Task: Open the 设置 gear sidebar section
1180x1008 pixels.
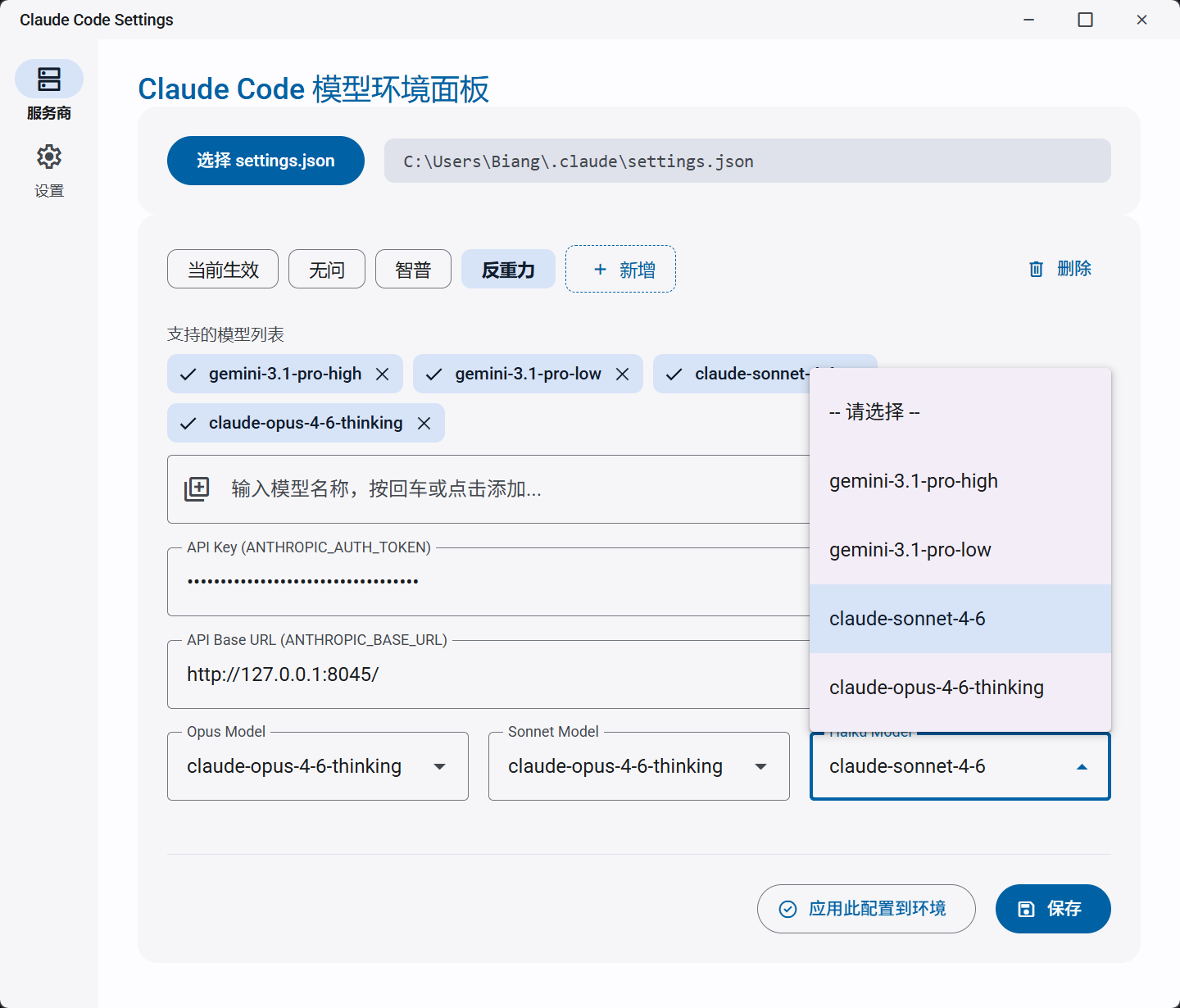Action: pyautogui.click(x=49, y=171)
